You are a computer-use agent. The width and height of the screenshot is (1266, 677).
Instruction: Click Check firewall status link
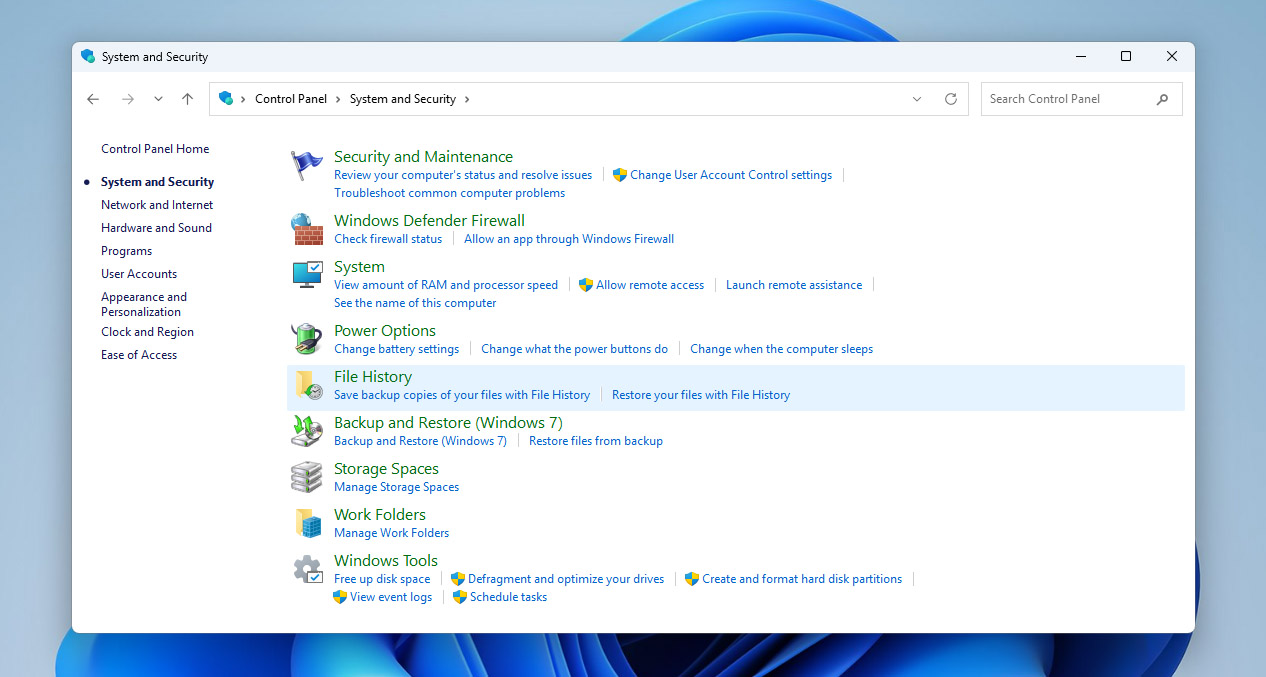click(388, 239)
